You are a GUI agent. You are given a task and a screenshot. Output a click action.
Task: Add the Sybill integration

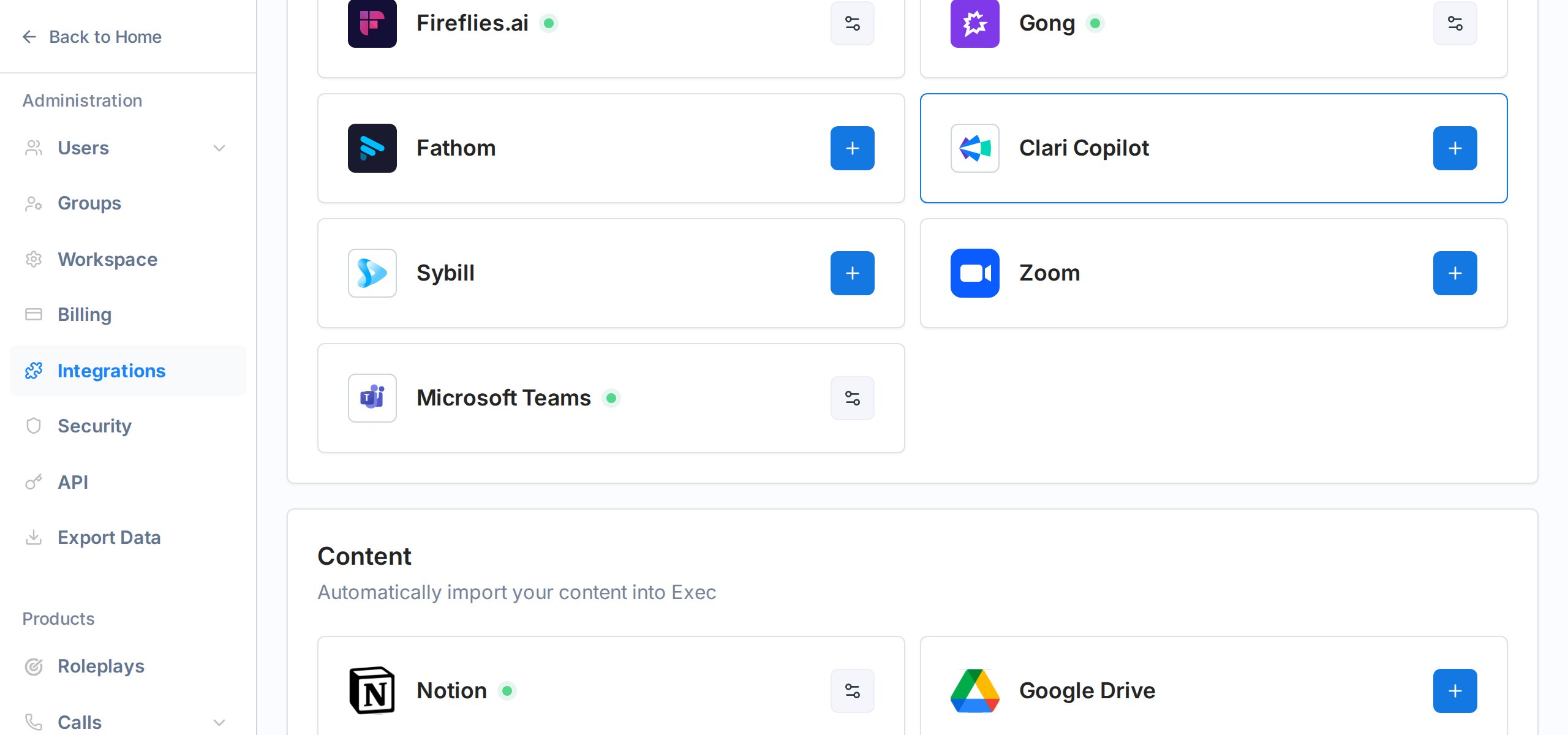tap(852, 273)
